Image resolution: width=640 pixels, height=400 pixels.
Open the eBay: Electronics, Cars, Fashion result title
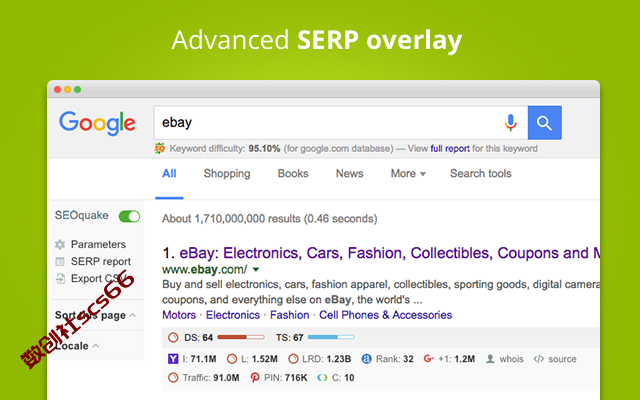coord(389,253)
